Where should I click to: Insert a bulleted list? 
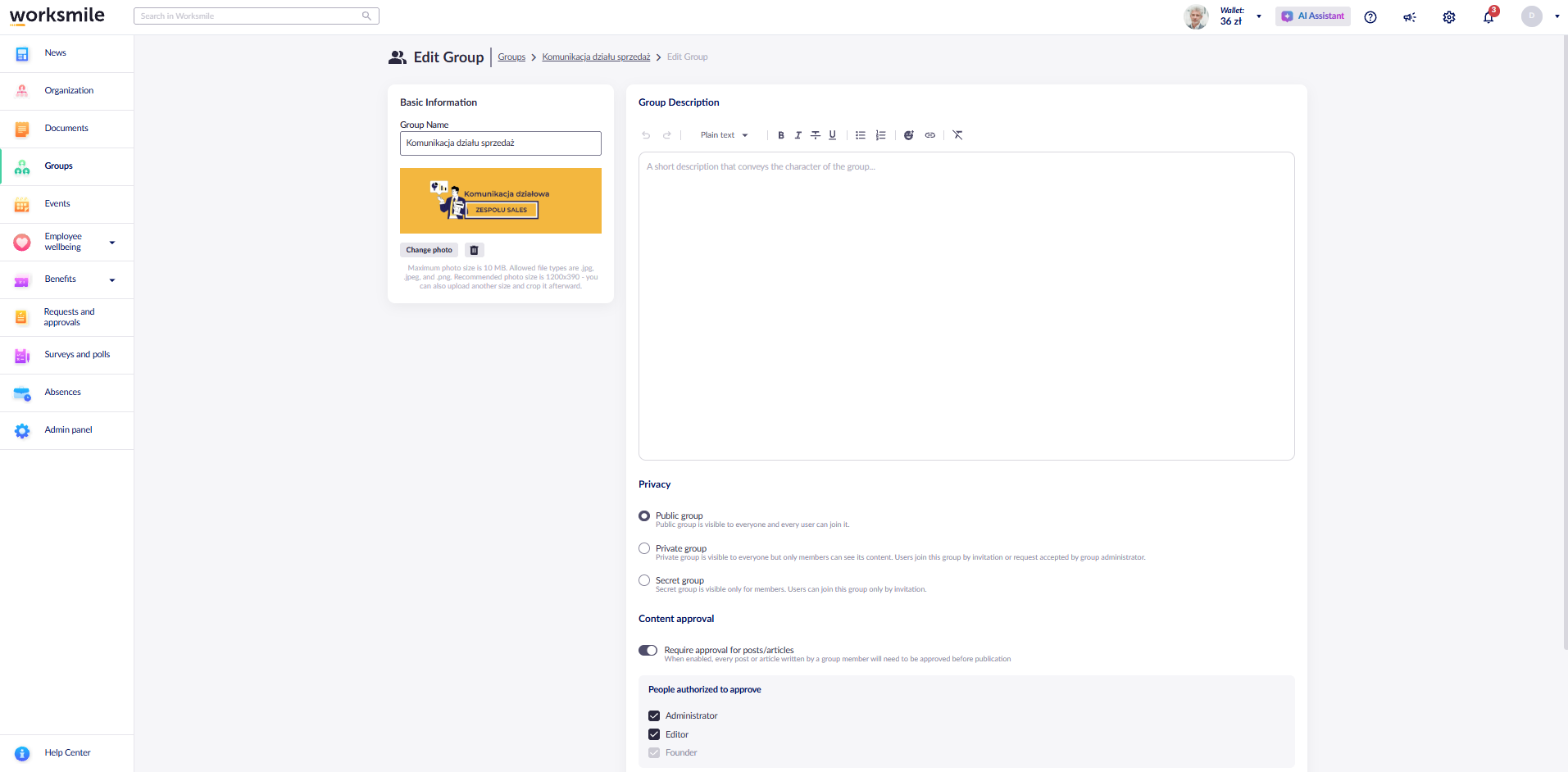pos(861,135)
